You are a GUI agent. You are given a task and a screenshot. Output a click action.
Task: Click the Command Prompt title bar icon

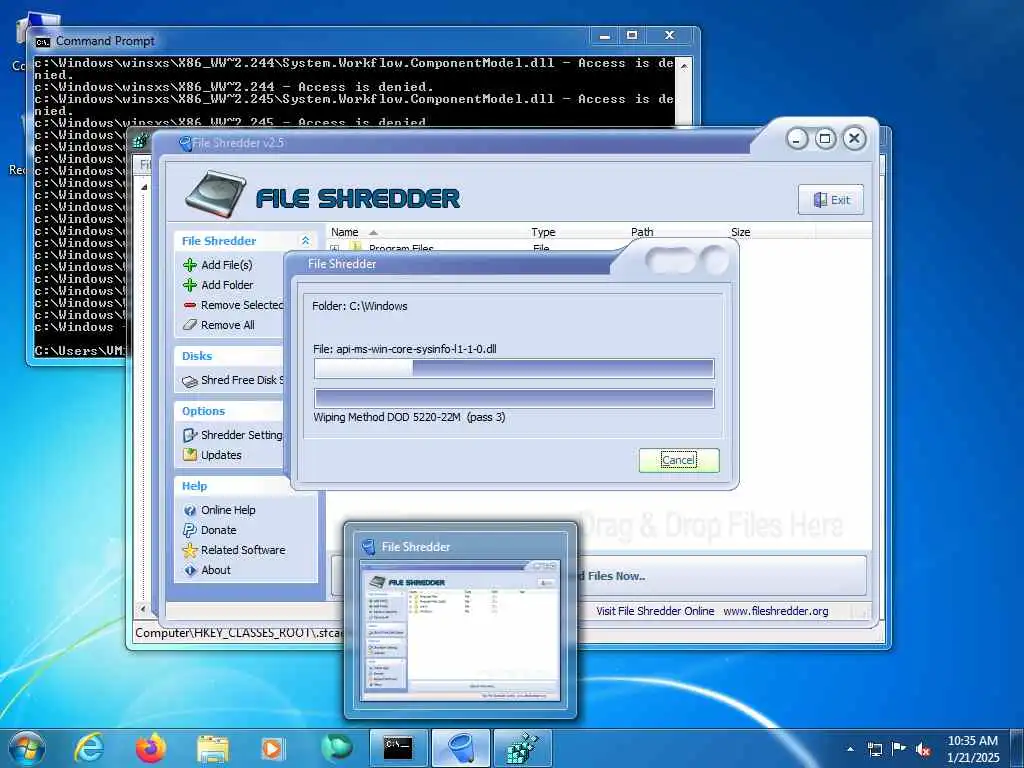[x=42, y=42]
